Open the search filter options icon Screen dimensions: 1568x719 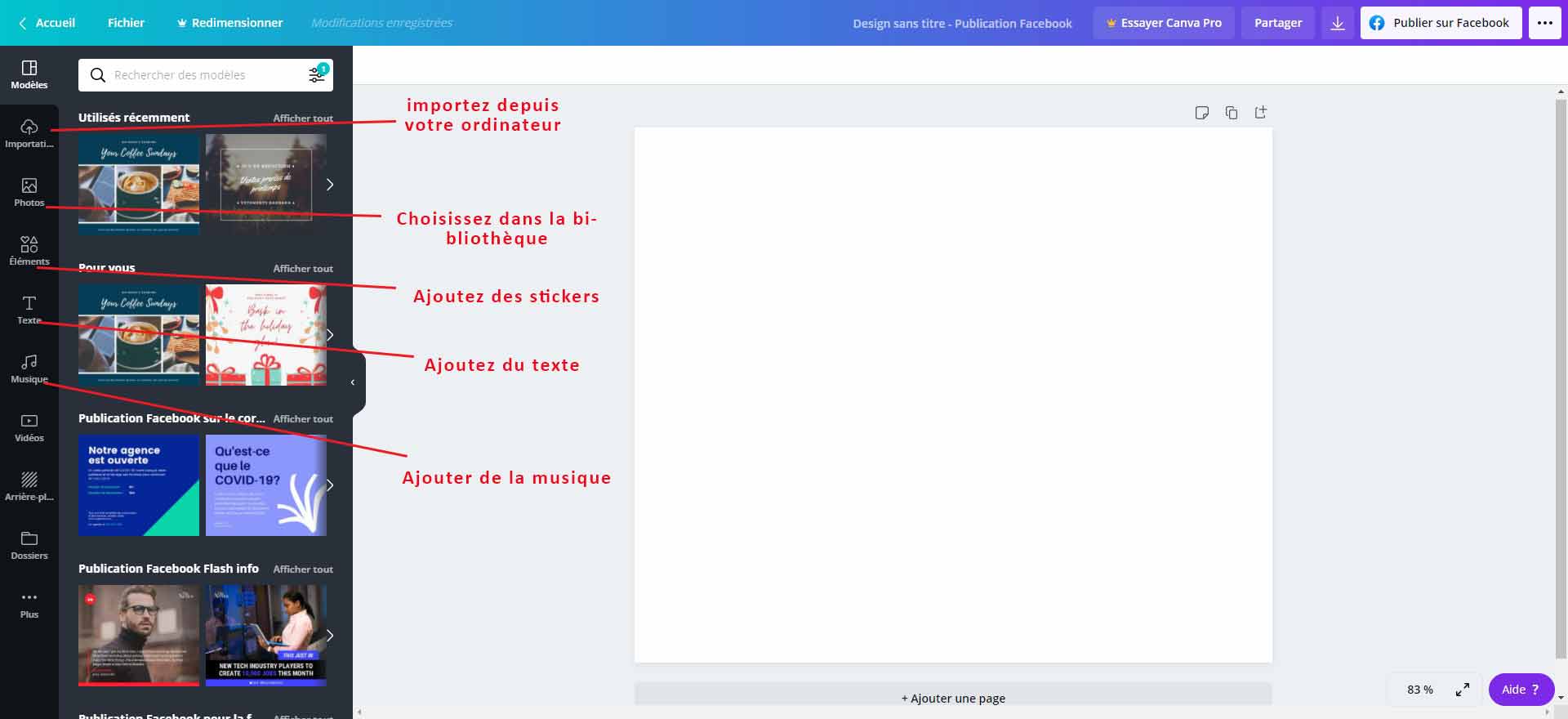(316, 75)
